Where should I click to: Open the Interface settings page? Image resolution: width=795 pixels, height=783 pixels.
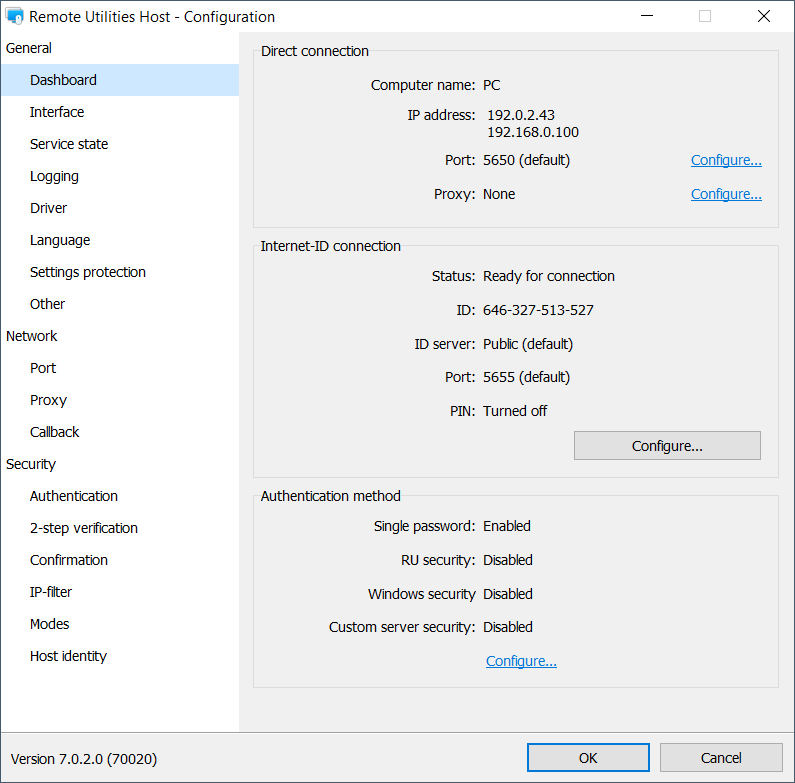[x=57, y=112]
